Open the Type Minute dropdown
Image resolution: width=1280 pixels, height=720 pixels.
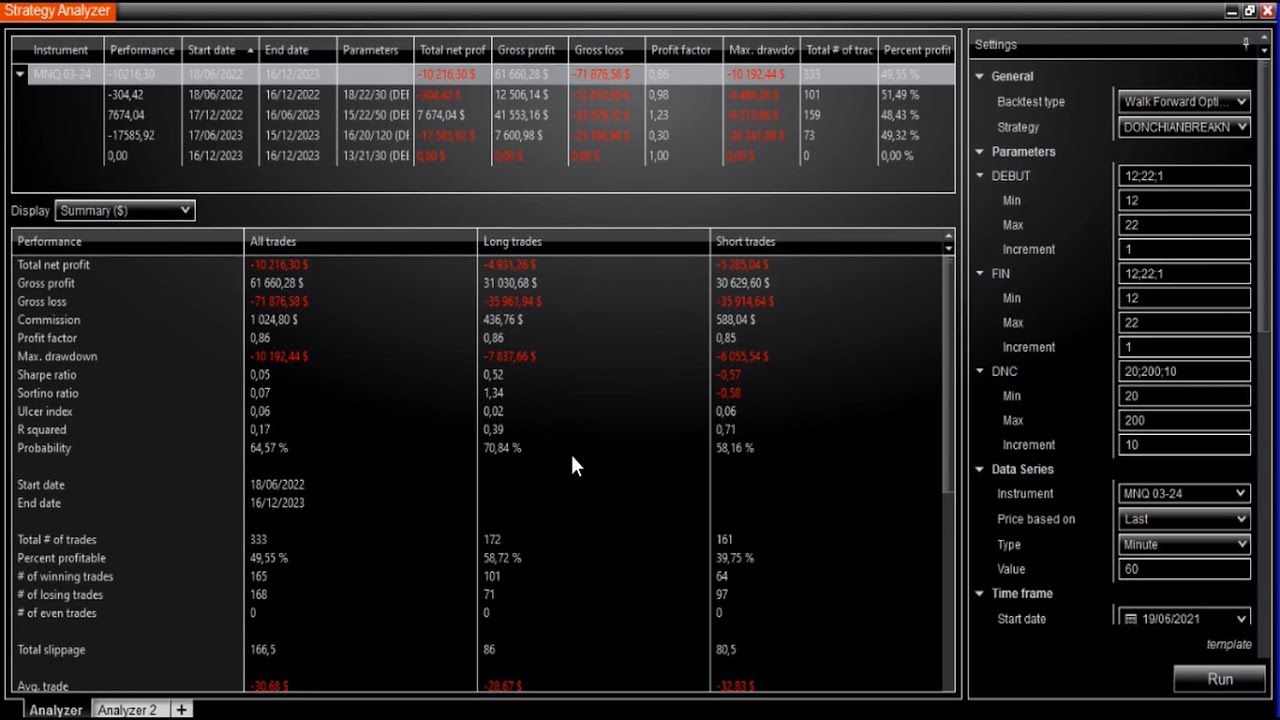[x=1184, y=544]
